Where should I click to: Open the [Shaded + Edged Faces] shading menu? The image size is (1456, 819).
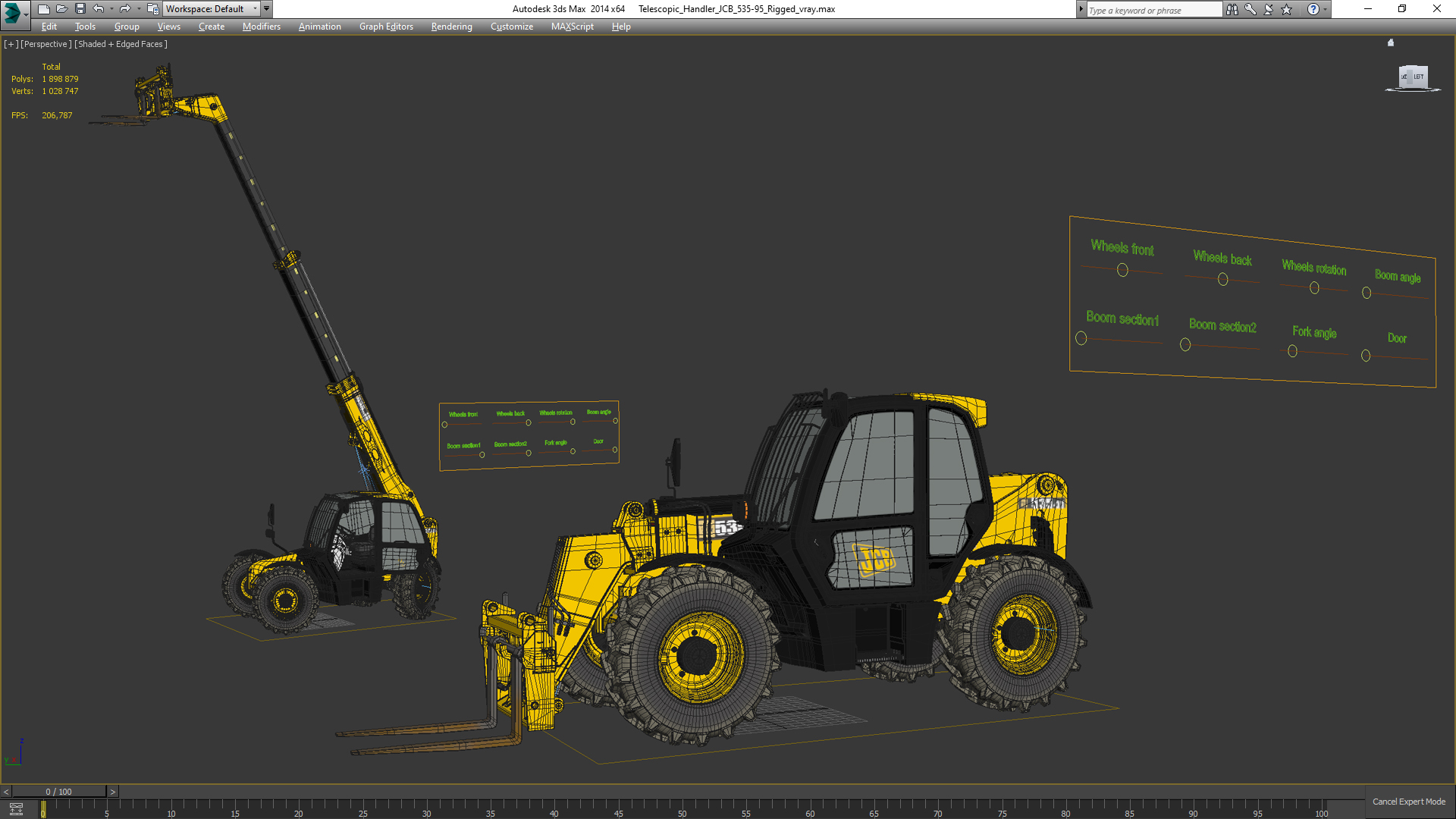[121, 44]
